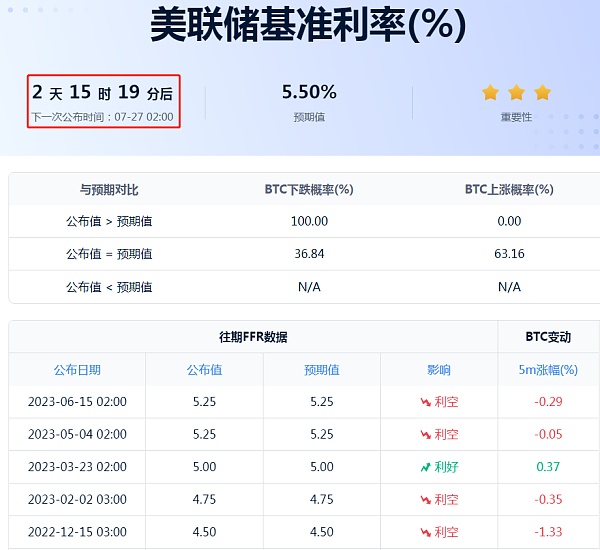The height and width of the screenshot is (550, 600).
Task: Click the third importance star icon
Action: coord(543,93)
